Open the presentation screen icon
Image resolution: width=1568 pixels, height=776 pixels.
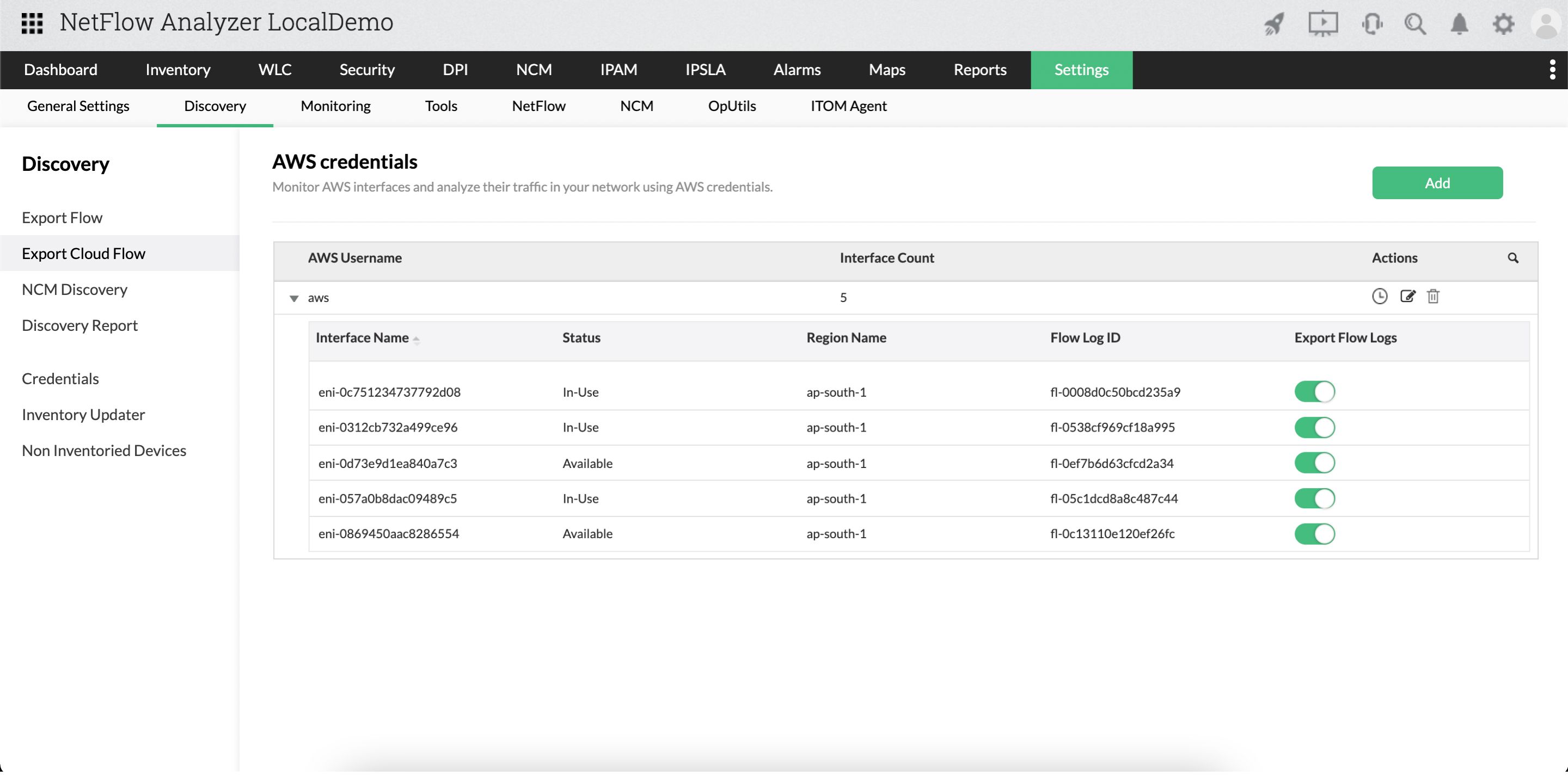[x=1322, y=24]
